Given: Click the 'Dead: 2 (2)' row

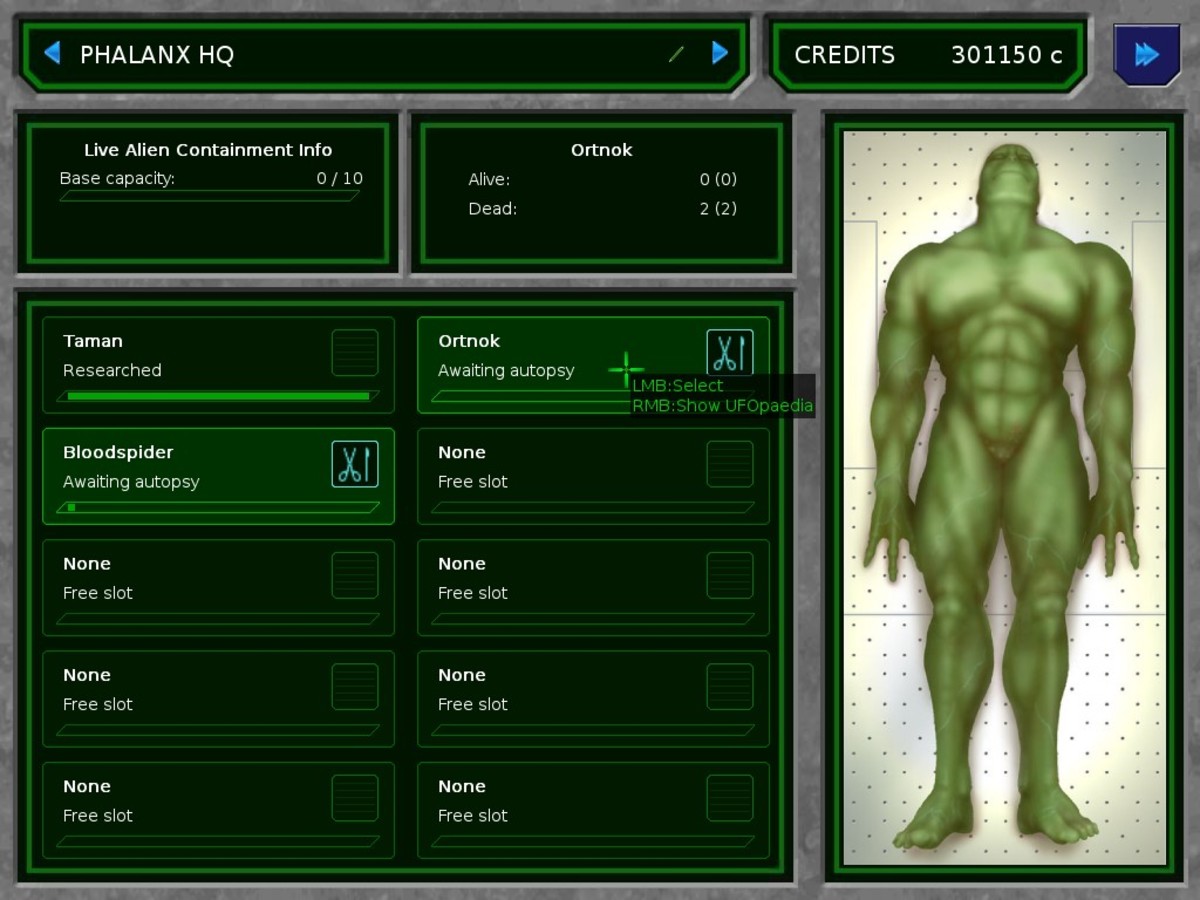Looking at the screenshot, I should 602,209.
